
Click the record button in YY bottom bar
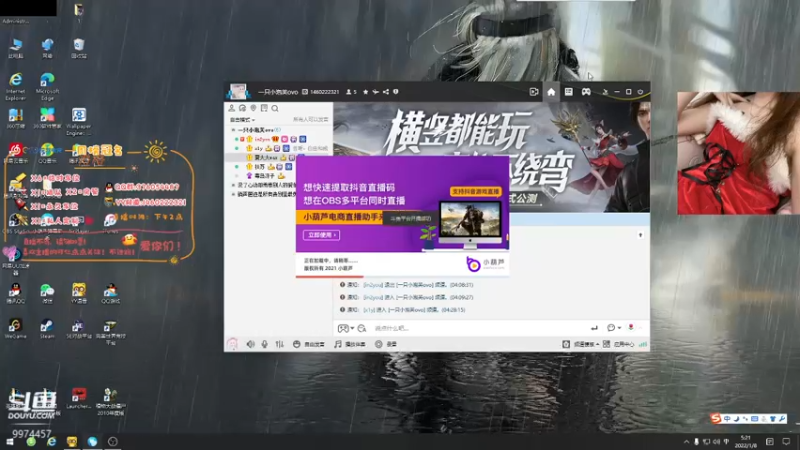pos(386,344)
